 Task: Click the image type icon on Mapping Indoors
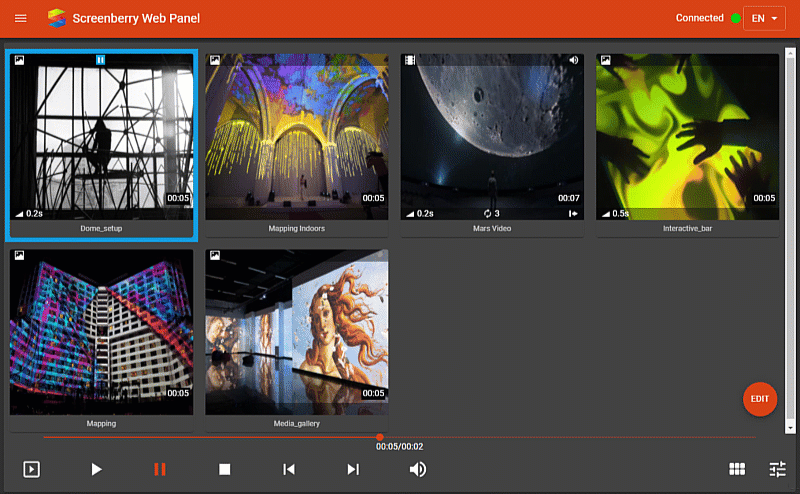pyautogui.click(x=215, y=60)
